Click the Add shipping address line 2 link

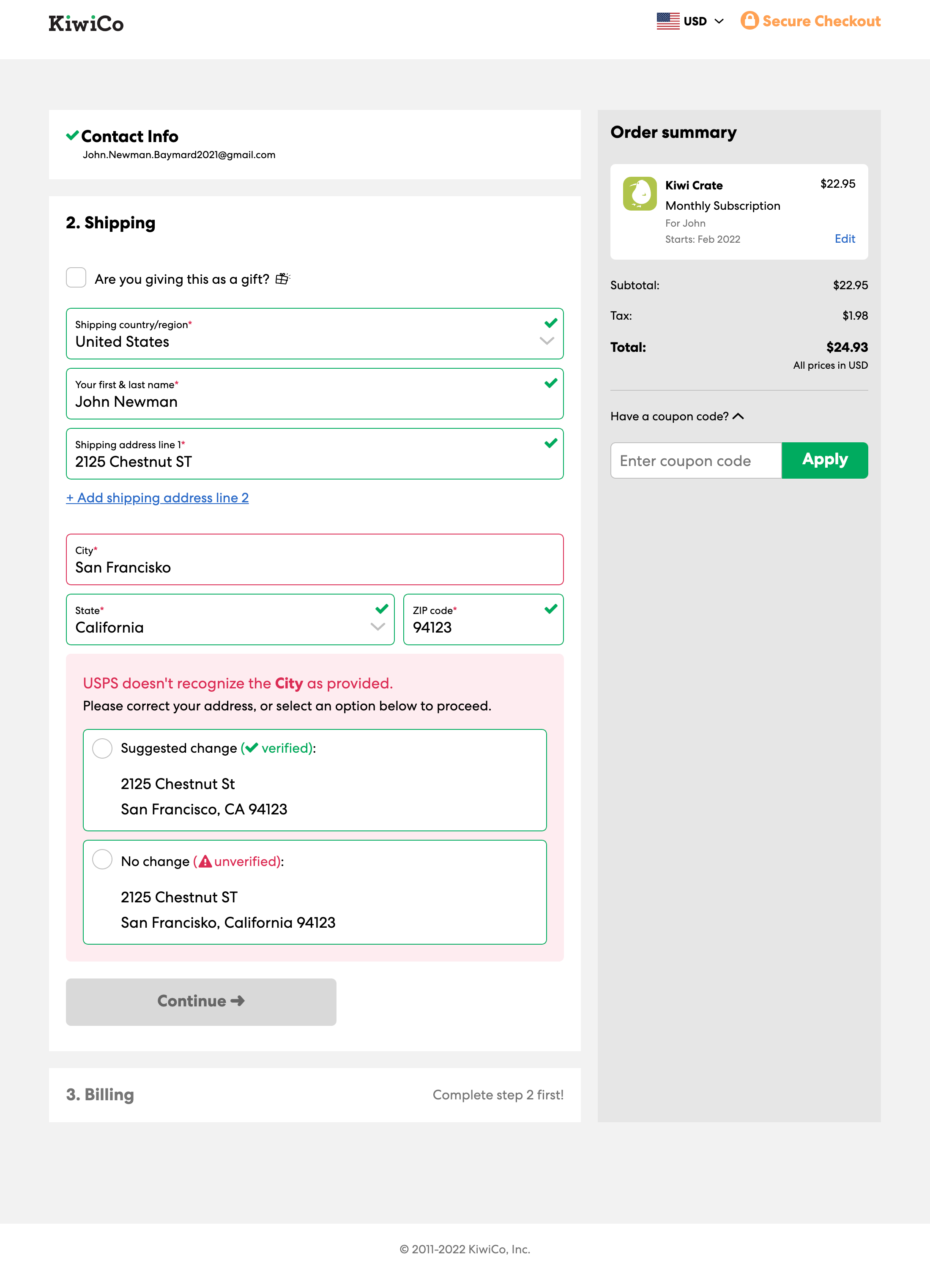[157, 498]
